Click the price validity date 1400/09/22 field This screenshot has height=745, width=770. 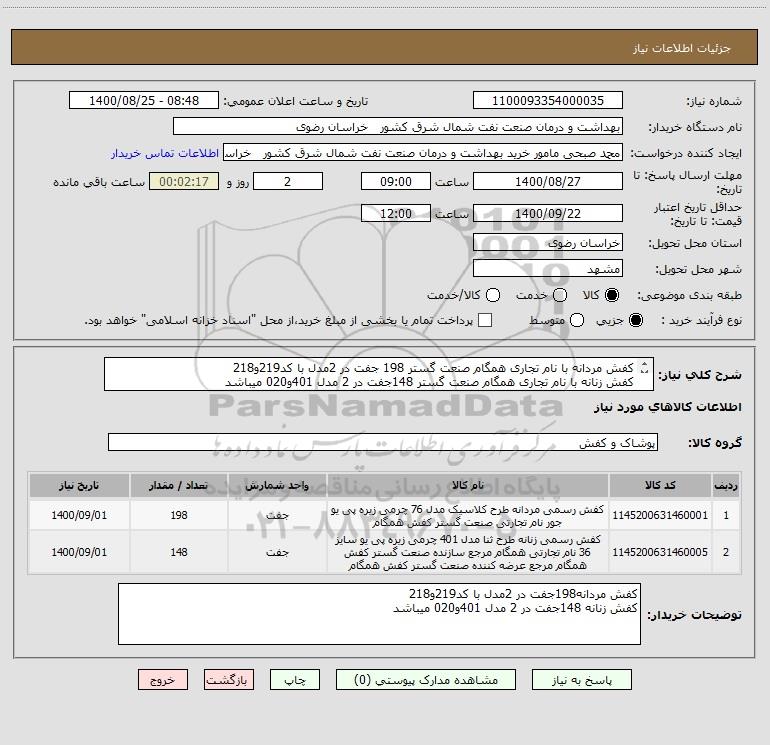coord(548,213)
